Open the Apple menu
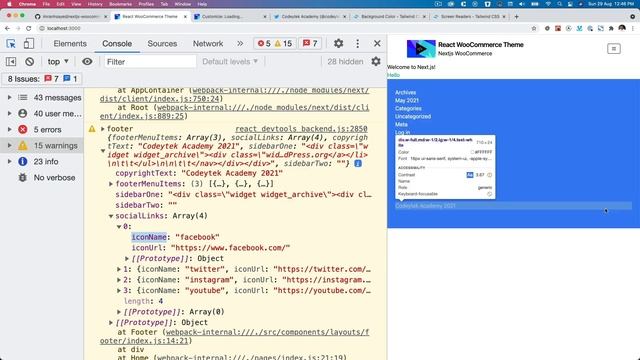640x360 pixels. [9, 4]
